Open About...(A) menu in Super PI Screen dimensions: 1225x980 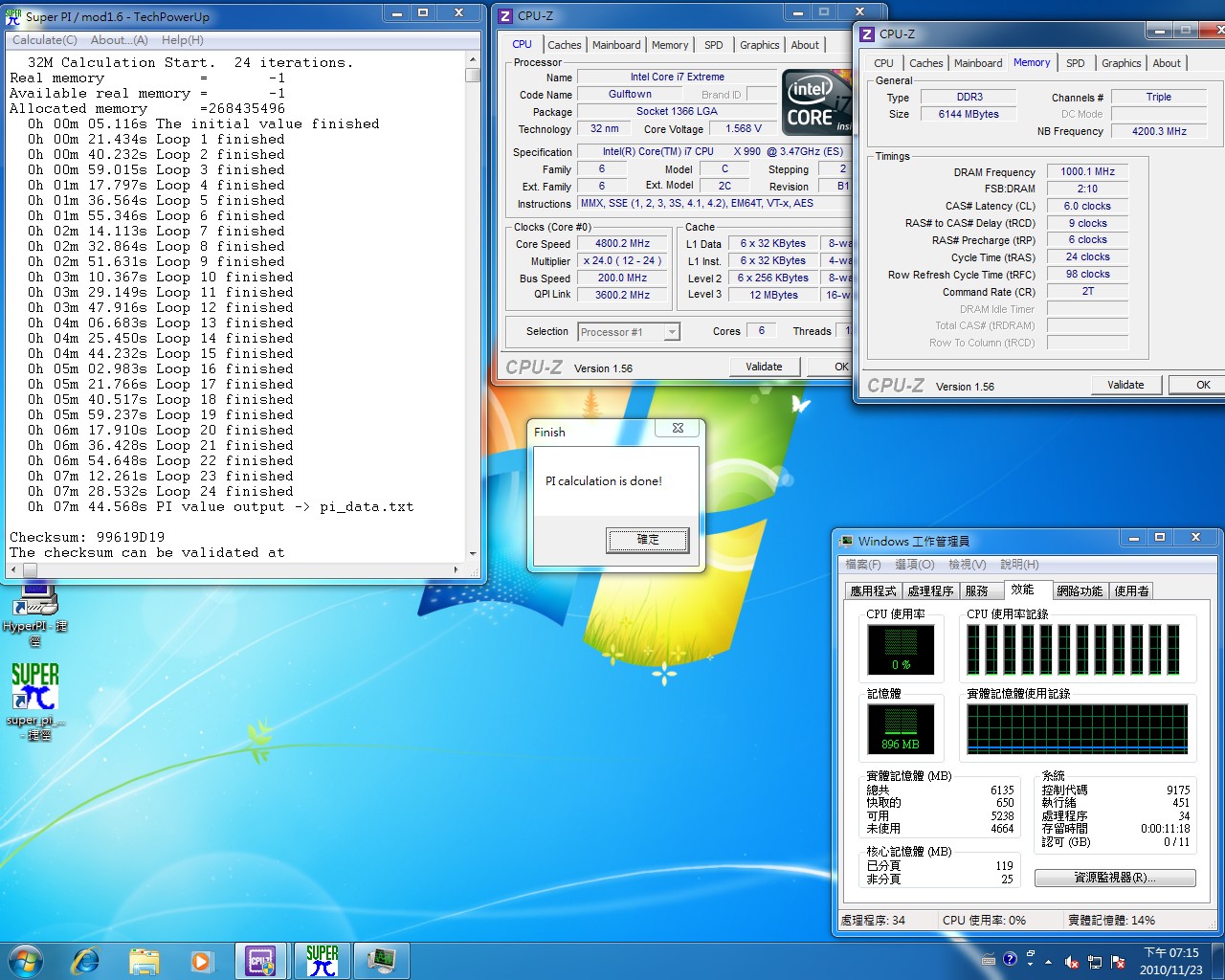click(x=119, y=40)
